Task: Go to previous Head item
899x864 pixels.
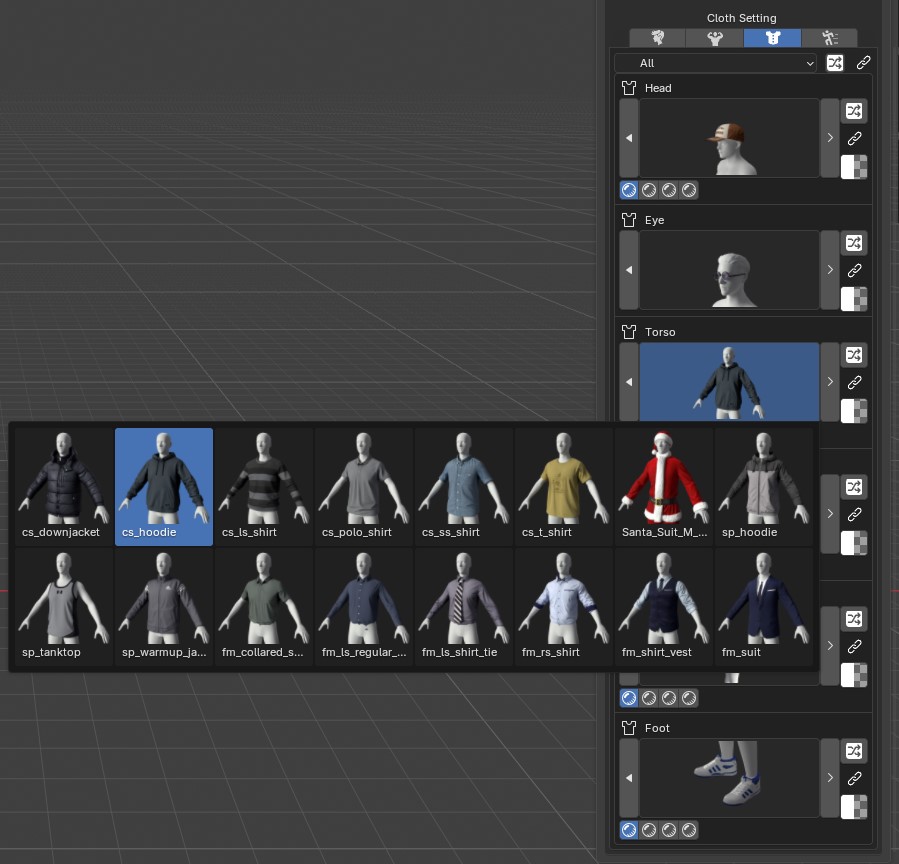Action: pyautogui.click(x=629, y=138)
